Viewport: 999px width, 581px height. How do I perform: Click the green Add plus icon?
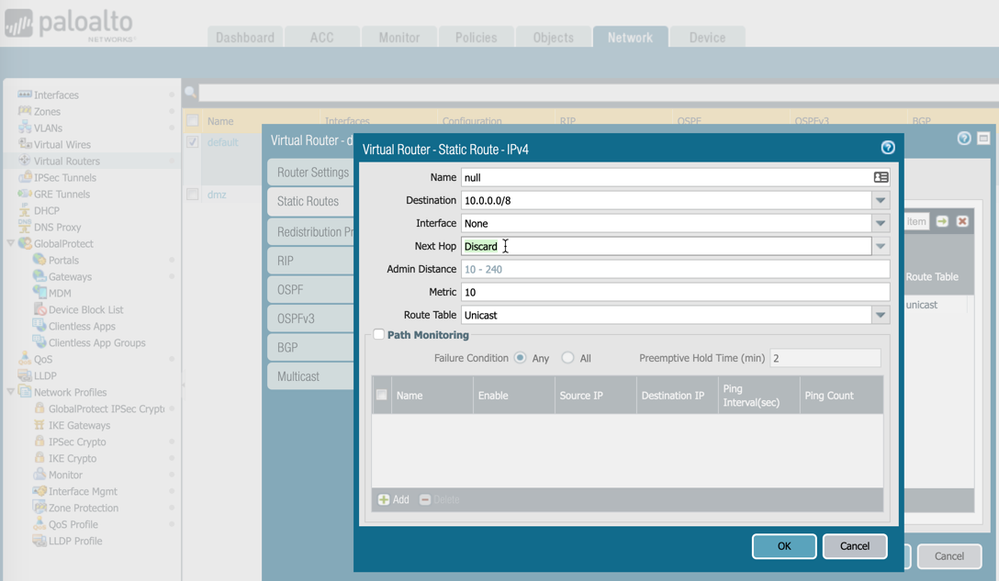pyautogui.click(x=384, y=499)
